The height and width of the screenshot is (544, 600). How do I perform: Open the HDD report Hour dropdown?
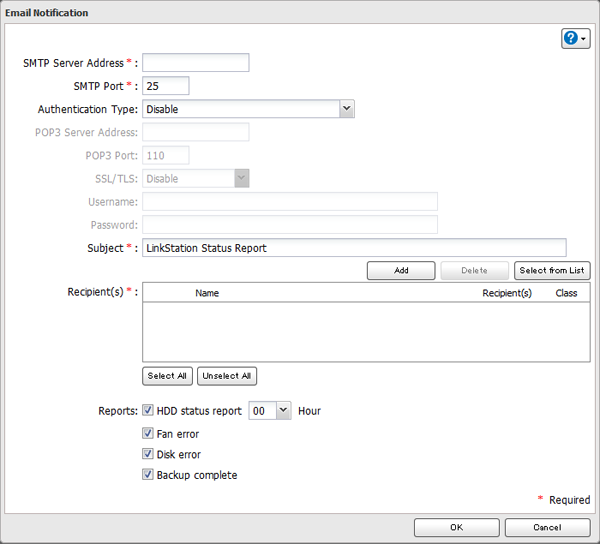point(270,411)
